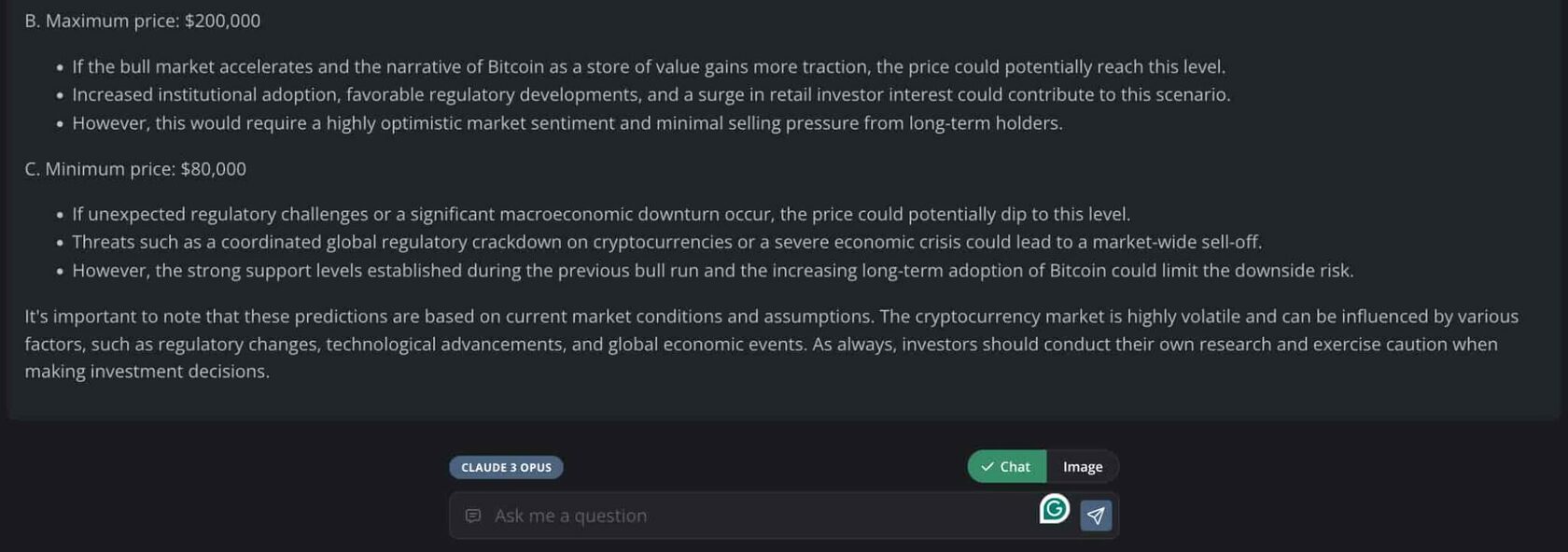The height and width of the screenshot is (552, 1568).
Task: Click the sentence starting "As always, investors"
Action: point(1027,345)
